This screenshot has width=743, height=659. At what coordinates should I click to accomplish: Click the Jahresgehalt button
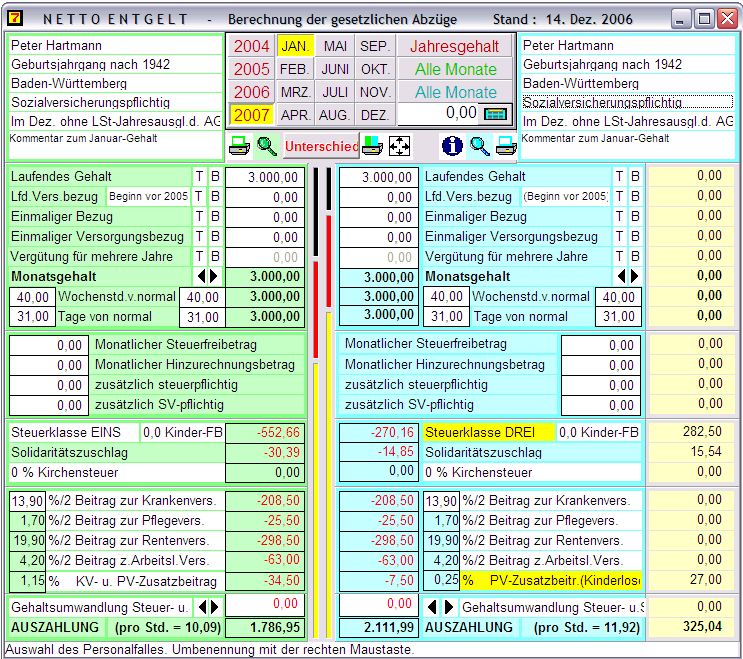(456, 46)
